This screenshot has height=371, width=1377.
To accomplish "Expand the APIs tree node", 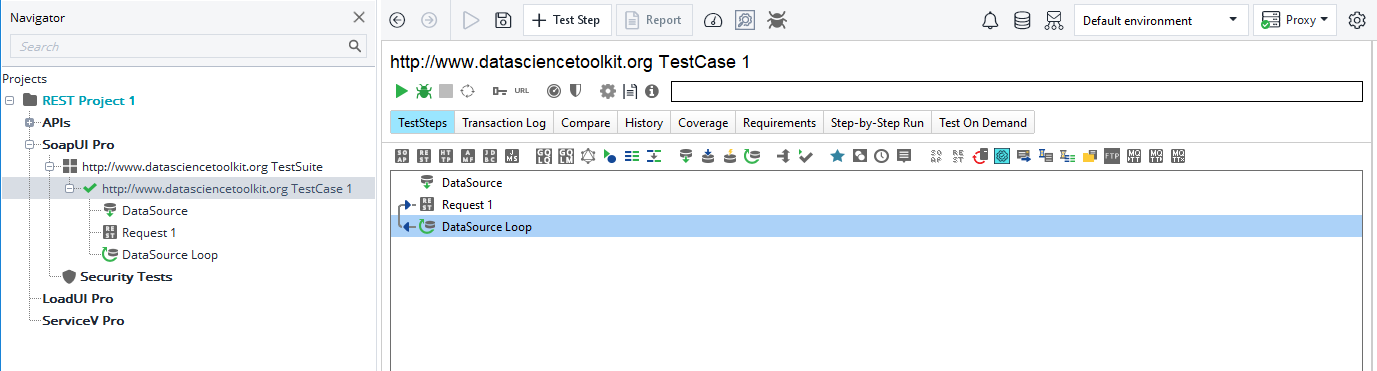I will click(x=30, y=122).
